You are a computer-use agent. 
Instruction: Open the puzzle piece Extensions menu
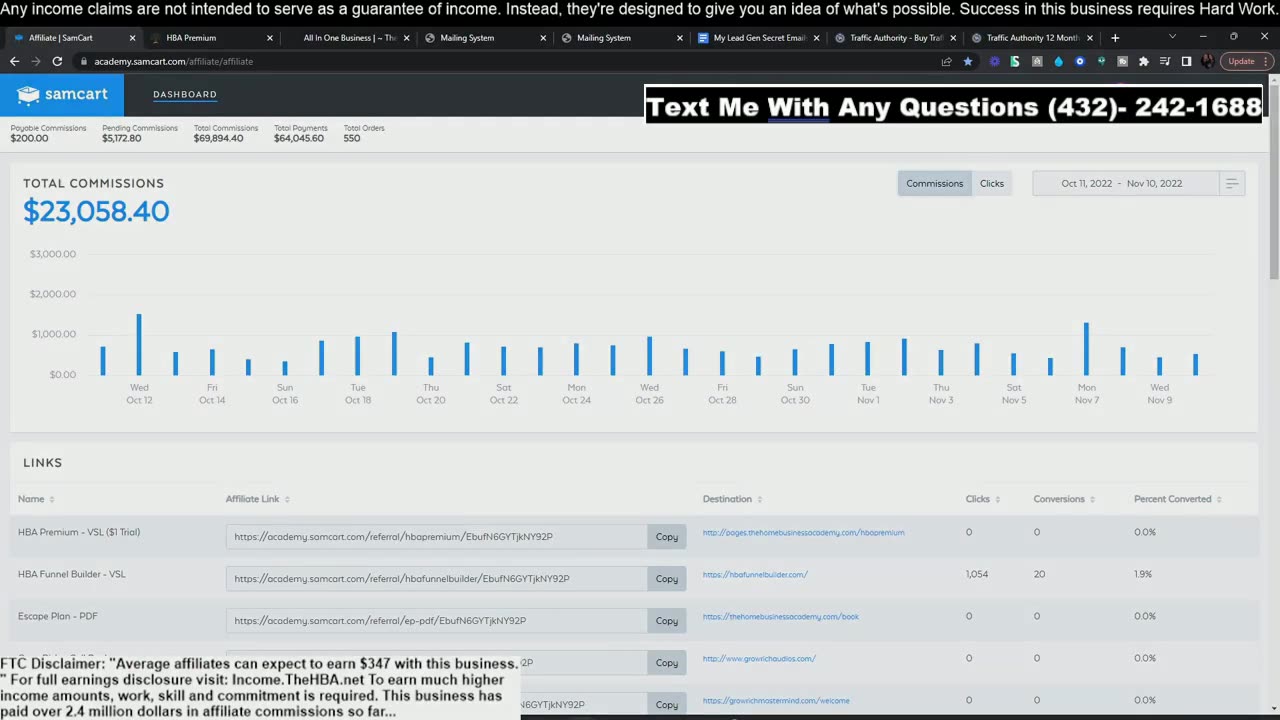tap(1144, 61)
